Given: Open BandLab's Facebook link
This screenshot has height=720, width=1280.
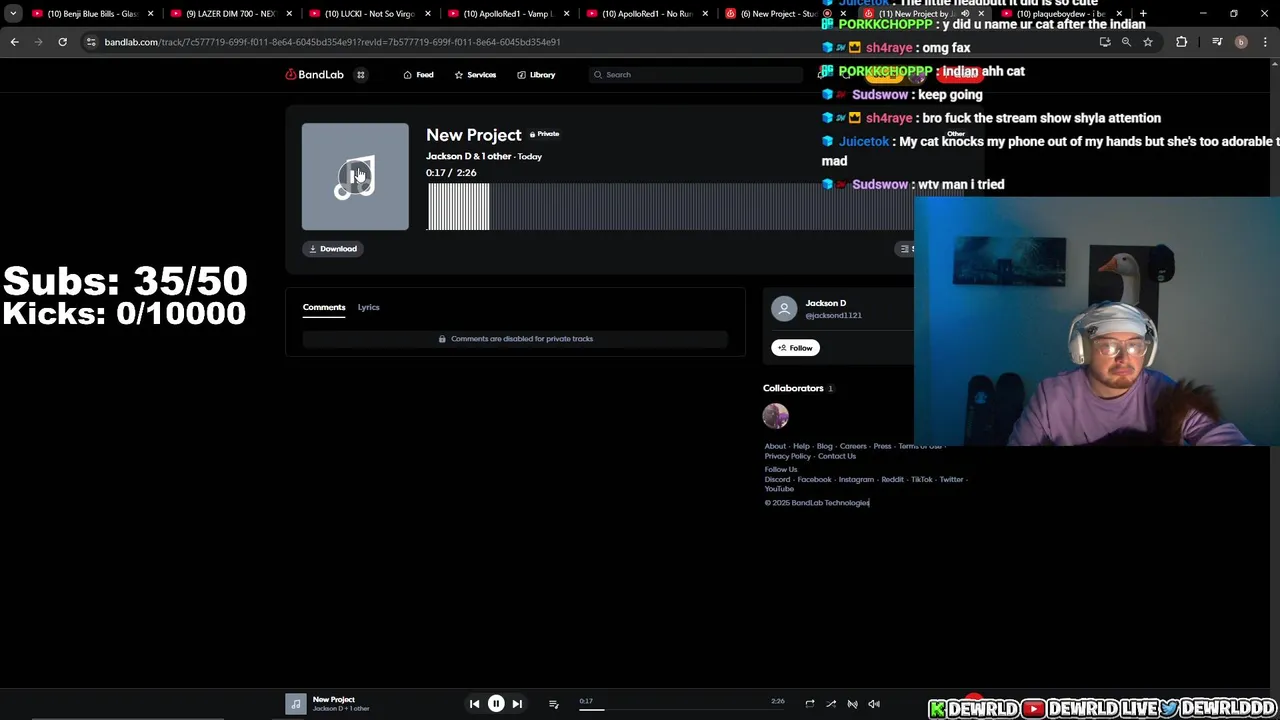Looking at the screenshot, I should tap(814, 479).
